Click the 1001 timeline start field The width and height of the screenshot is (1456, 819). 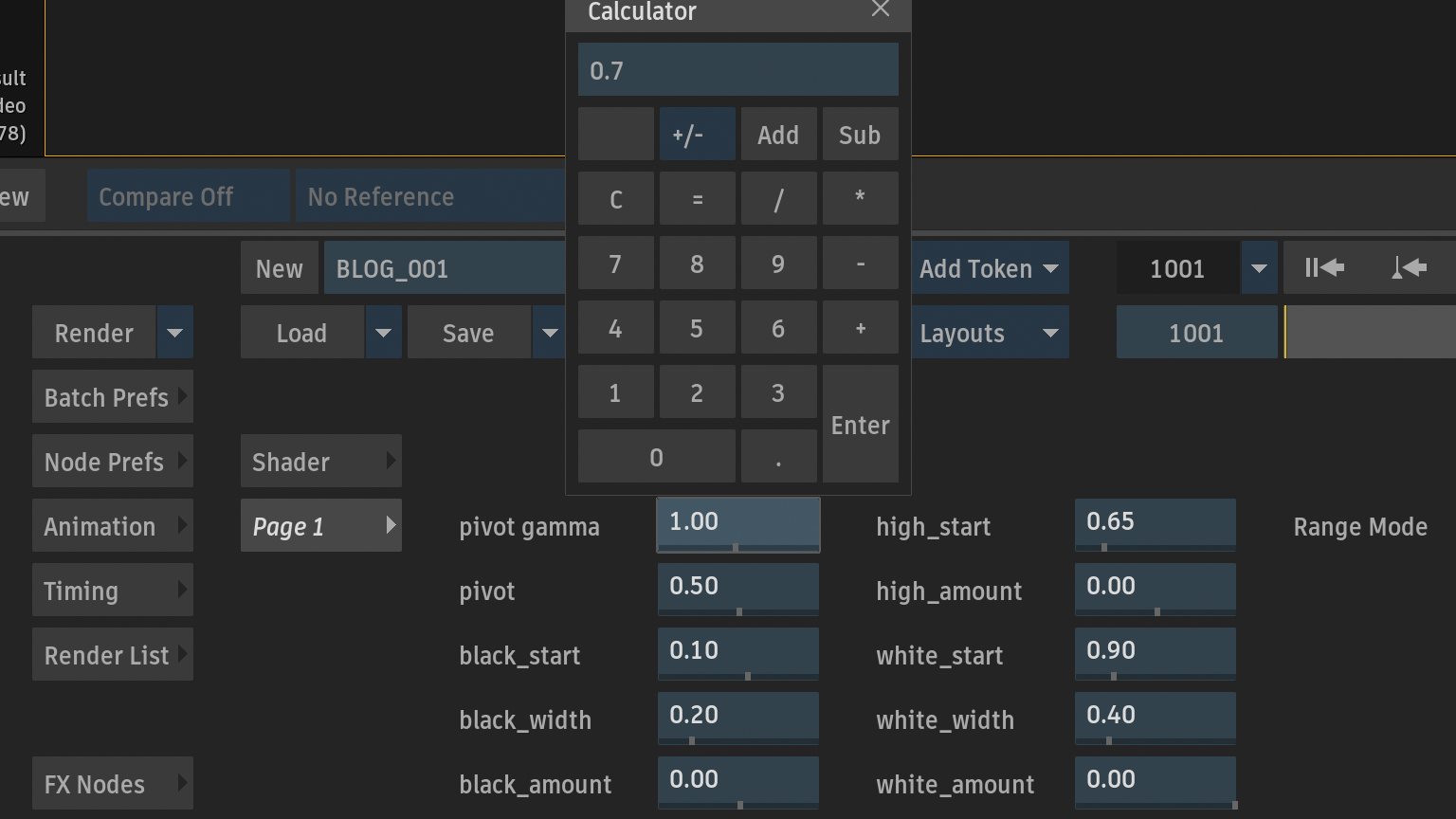[x=1197, y=332]
